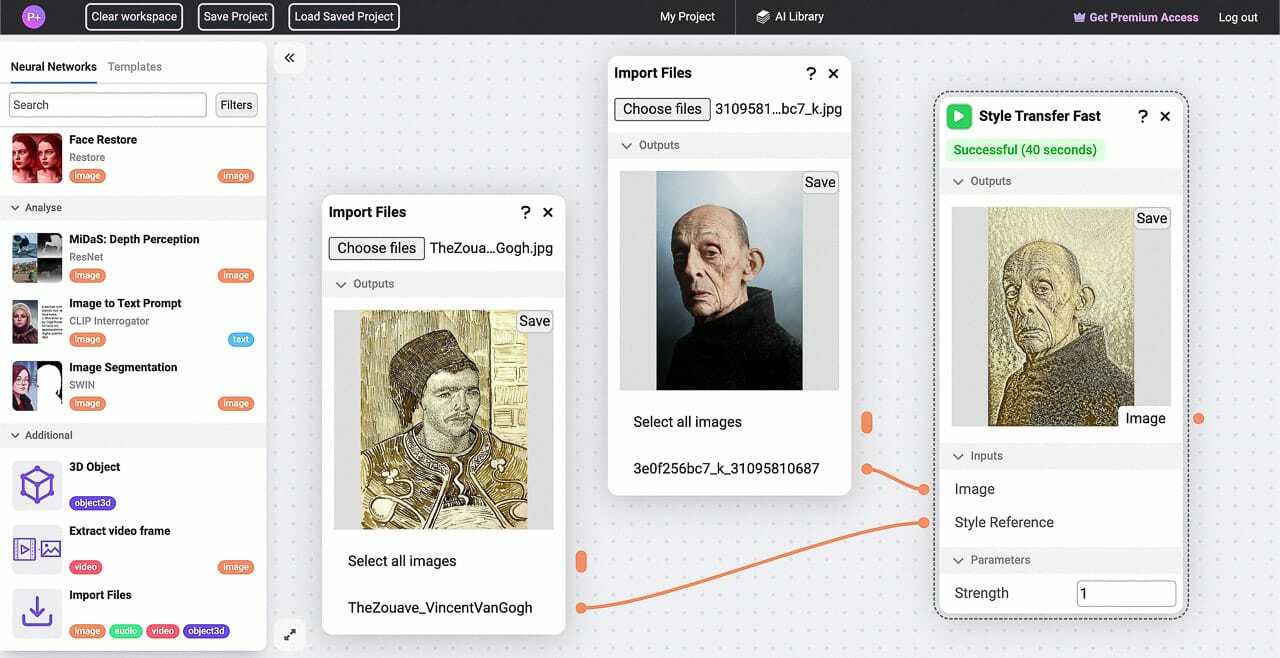Click the text output tag on Image to Text Prompt
Viewport: 1280px width, 658px height.
tap(241, 340)
